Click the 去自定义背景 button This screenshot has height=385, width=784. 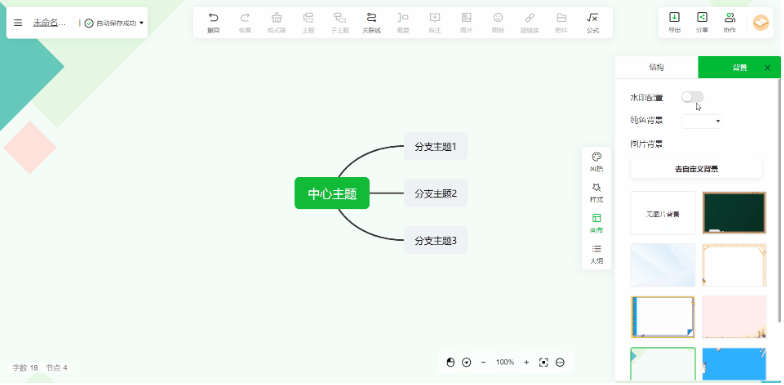(696, 169)
